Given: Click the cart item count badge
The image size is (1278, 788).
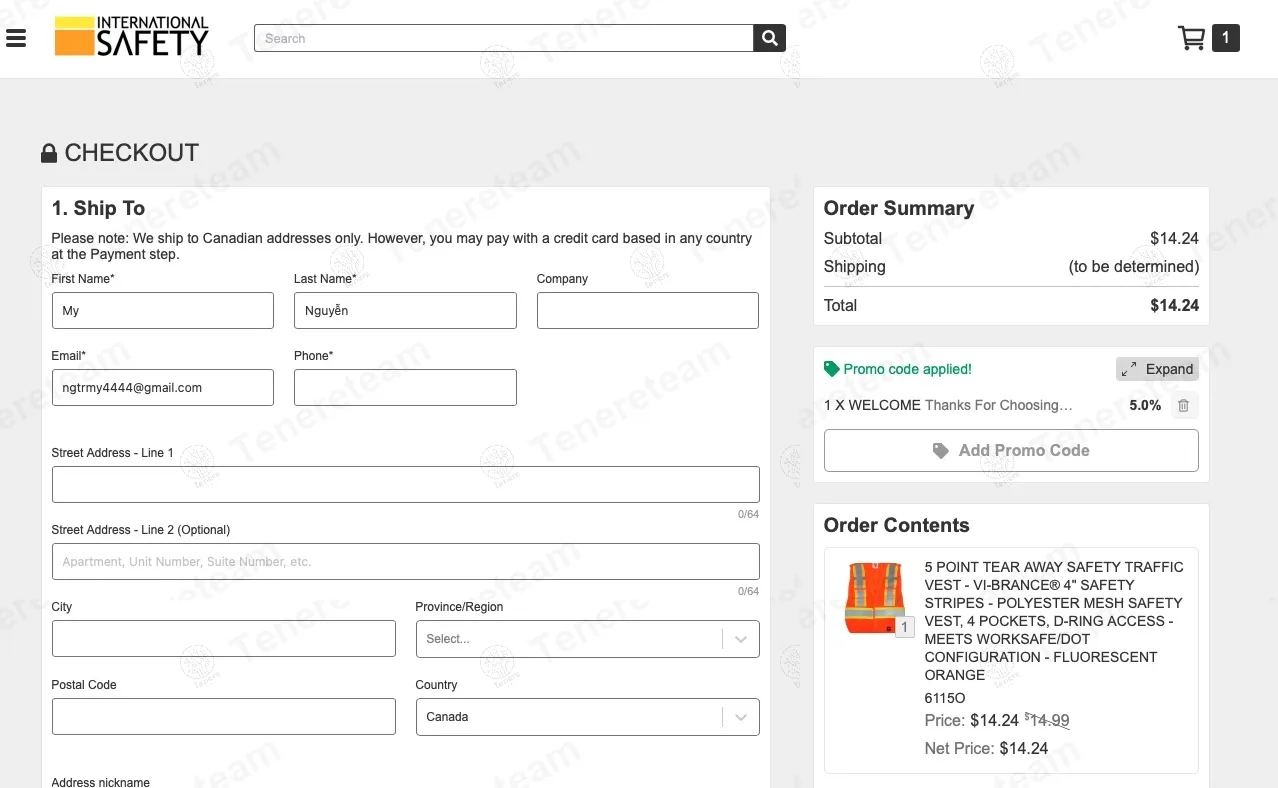Looking at the screenshot, I should pyautogui.click(x=1225, y=38).
